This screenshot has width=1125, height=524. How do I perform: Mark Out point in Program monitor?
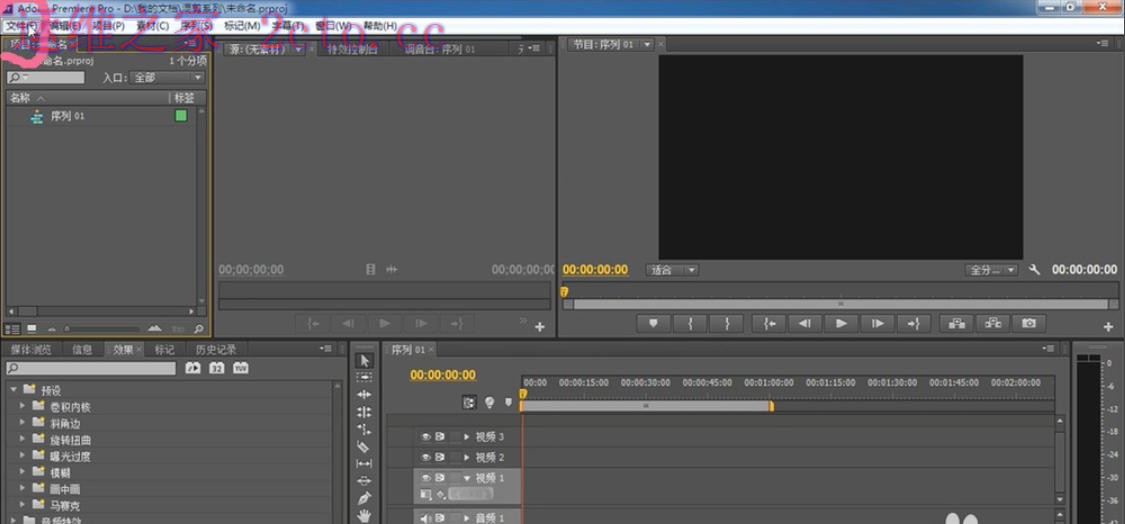tap(726, 324)
